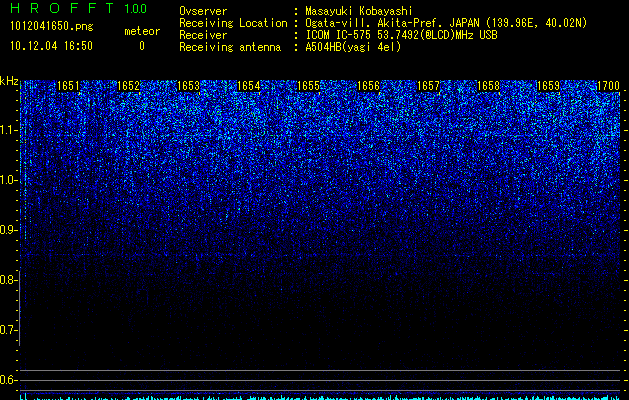Click the date stamp 10.12.04 16:50
The image size is (629, 400).
click(51, 46)
